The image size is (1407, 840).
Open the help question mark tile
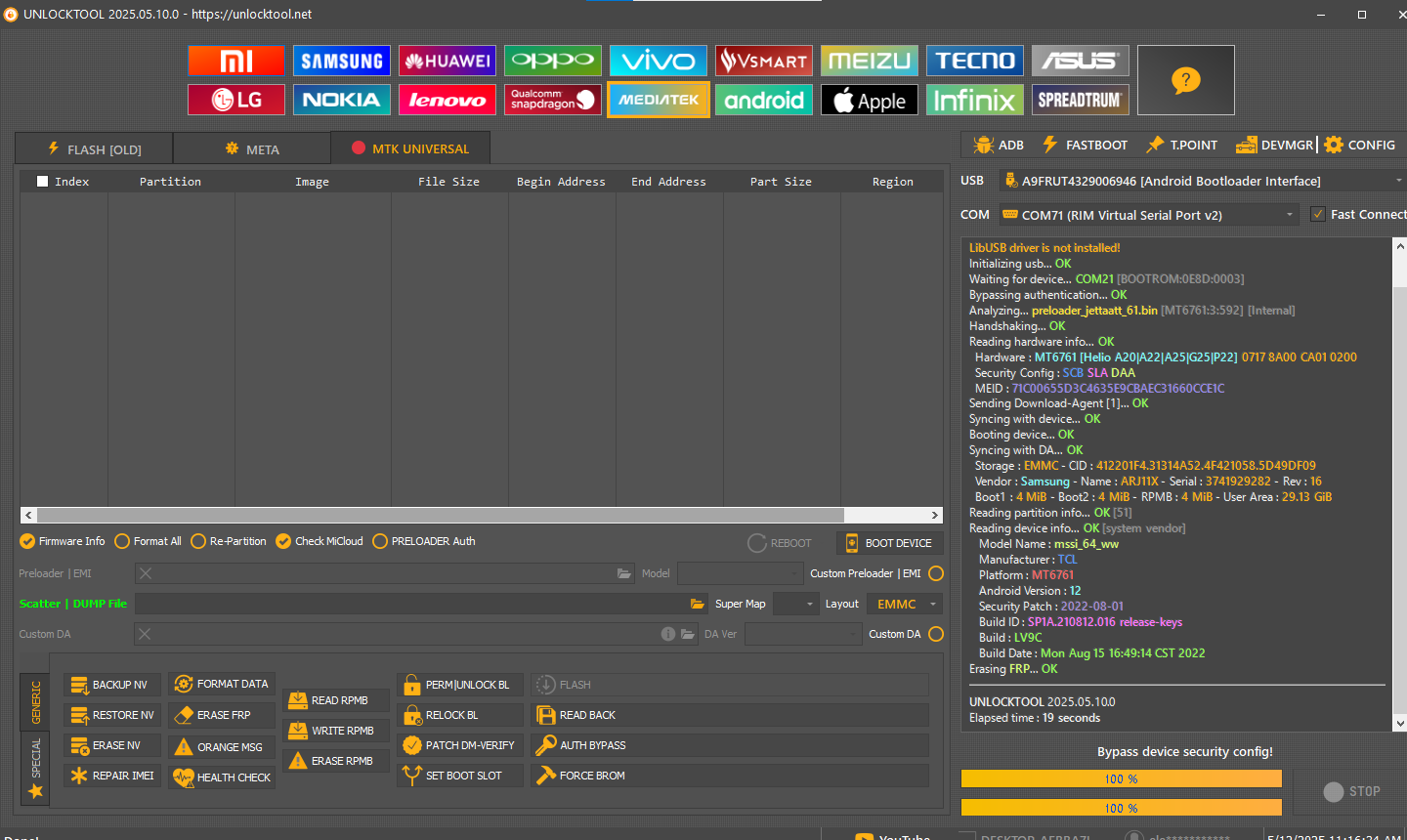(1186, 80)
